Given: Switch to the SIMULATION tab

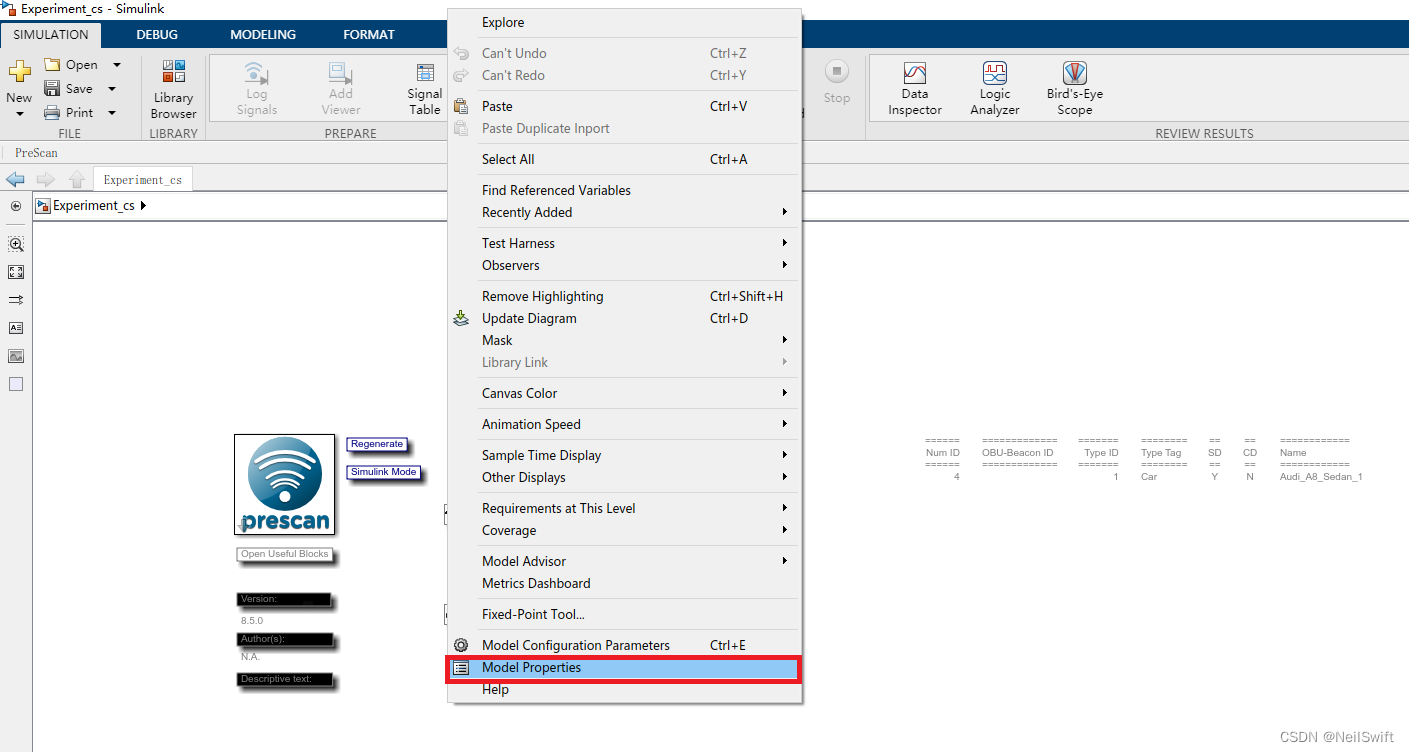Looking at the screenshot, I should (x=51, y=34).
